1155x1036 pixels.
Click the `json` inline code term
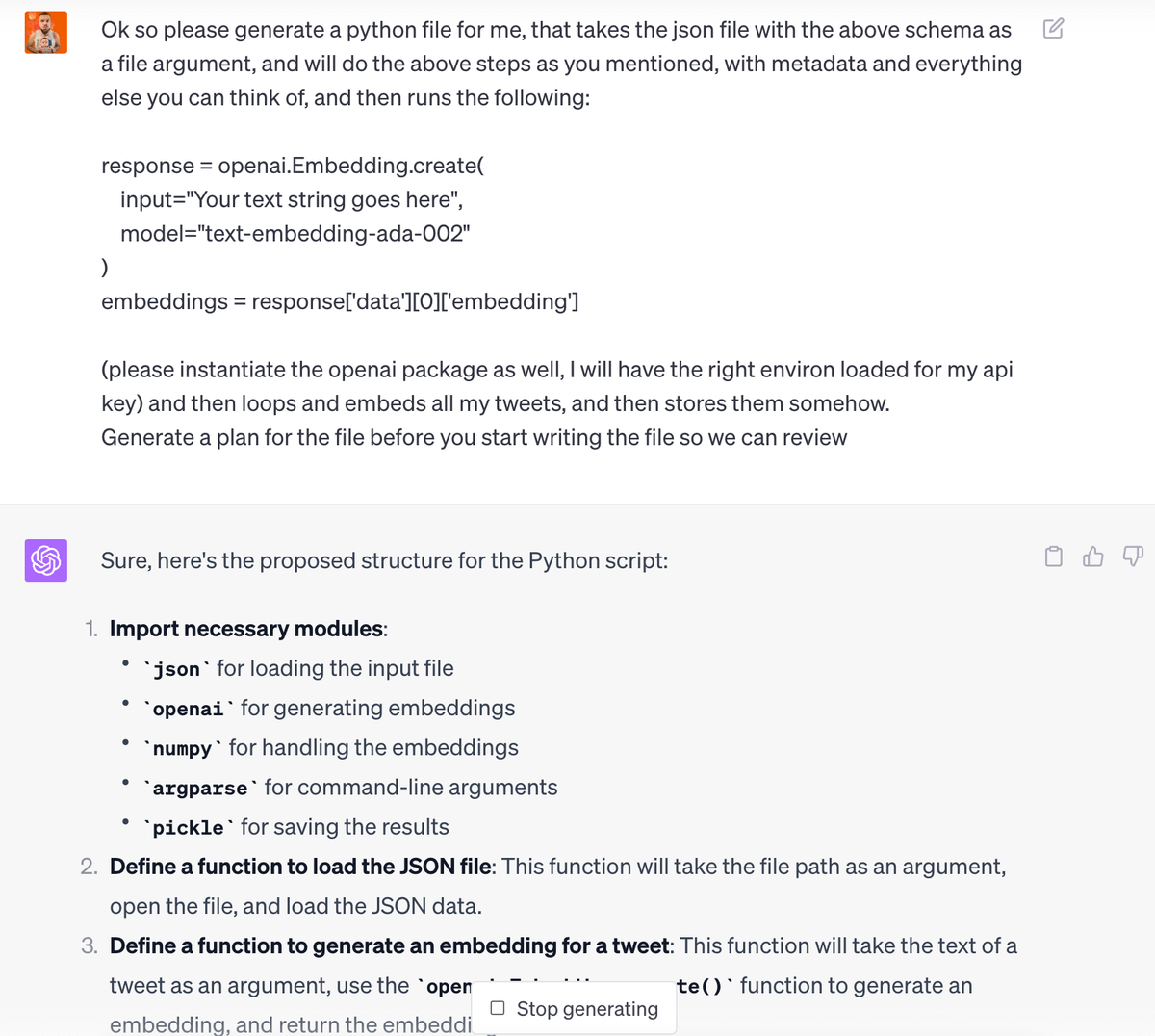pyautogui.click(x=176, y=669)
